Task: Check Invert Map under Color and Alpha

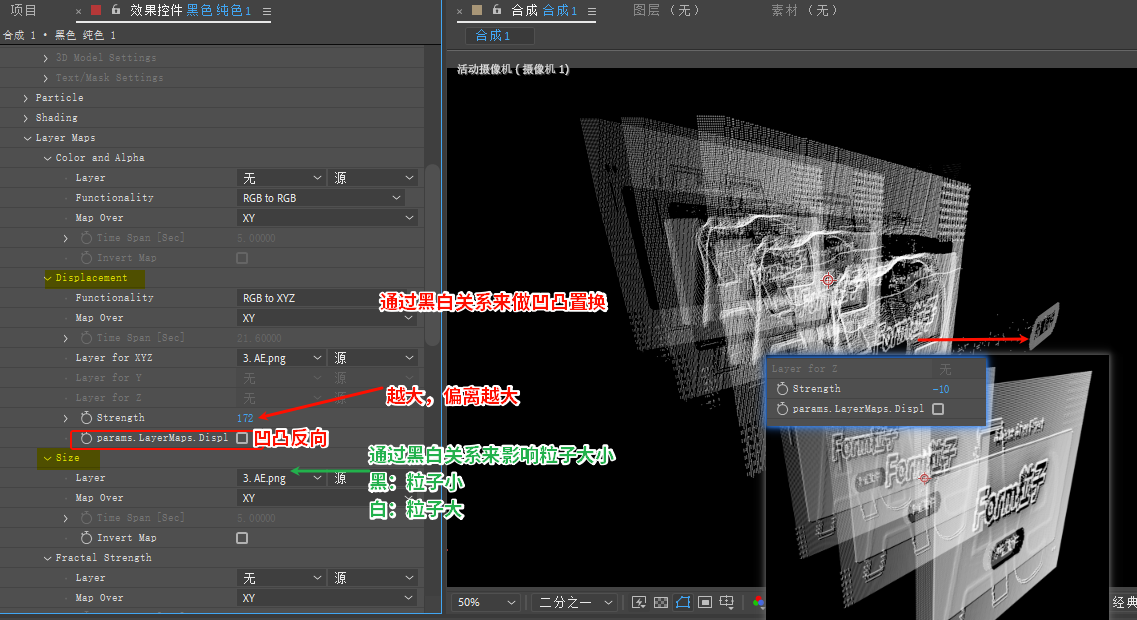Action: 242,258
